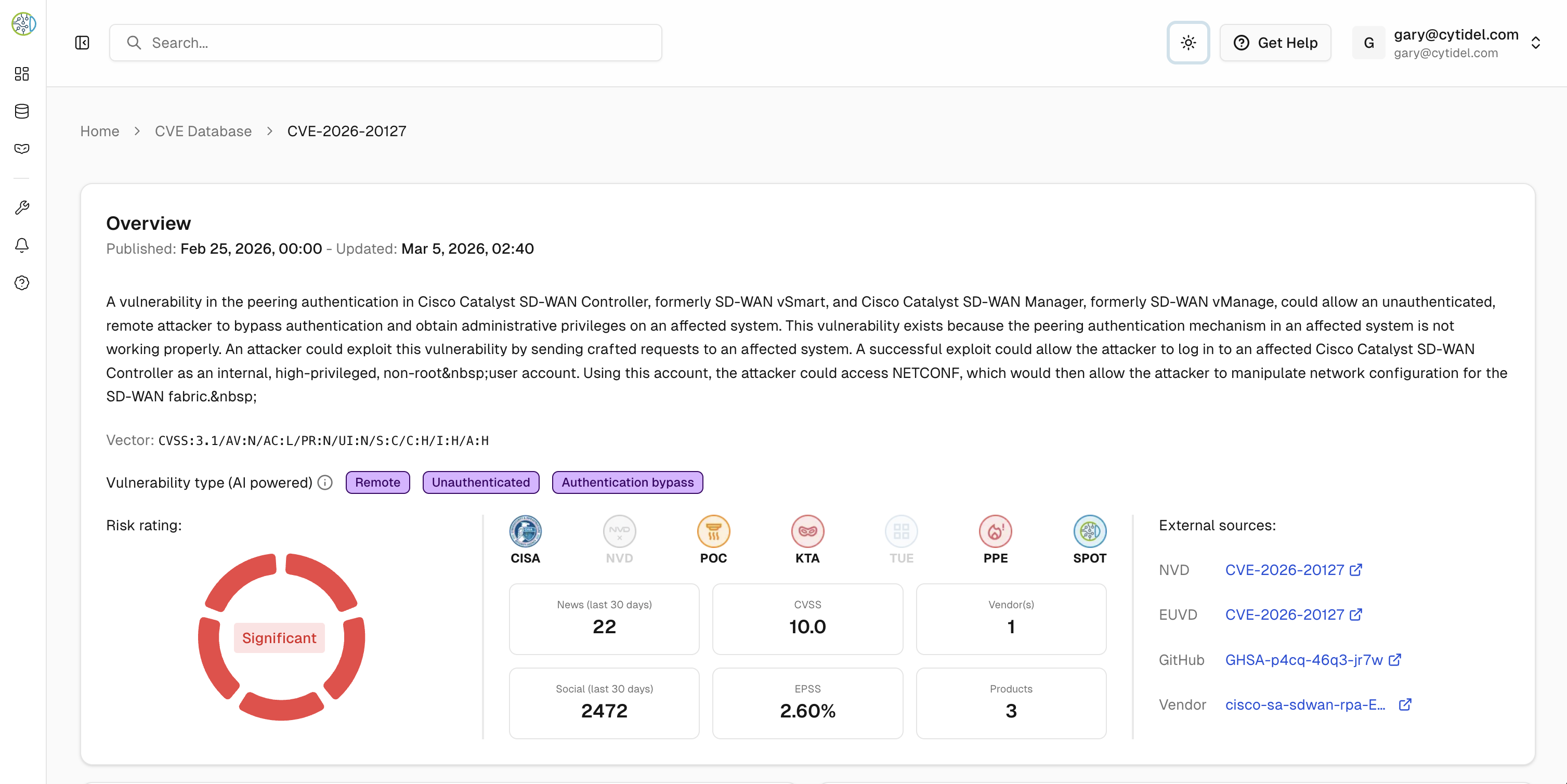Show the vulnerability type info tooltip icon
Image resolution: width=1567 pixels, height=784 pixels.
click(x=325, y=482)
